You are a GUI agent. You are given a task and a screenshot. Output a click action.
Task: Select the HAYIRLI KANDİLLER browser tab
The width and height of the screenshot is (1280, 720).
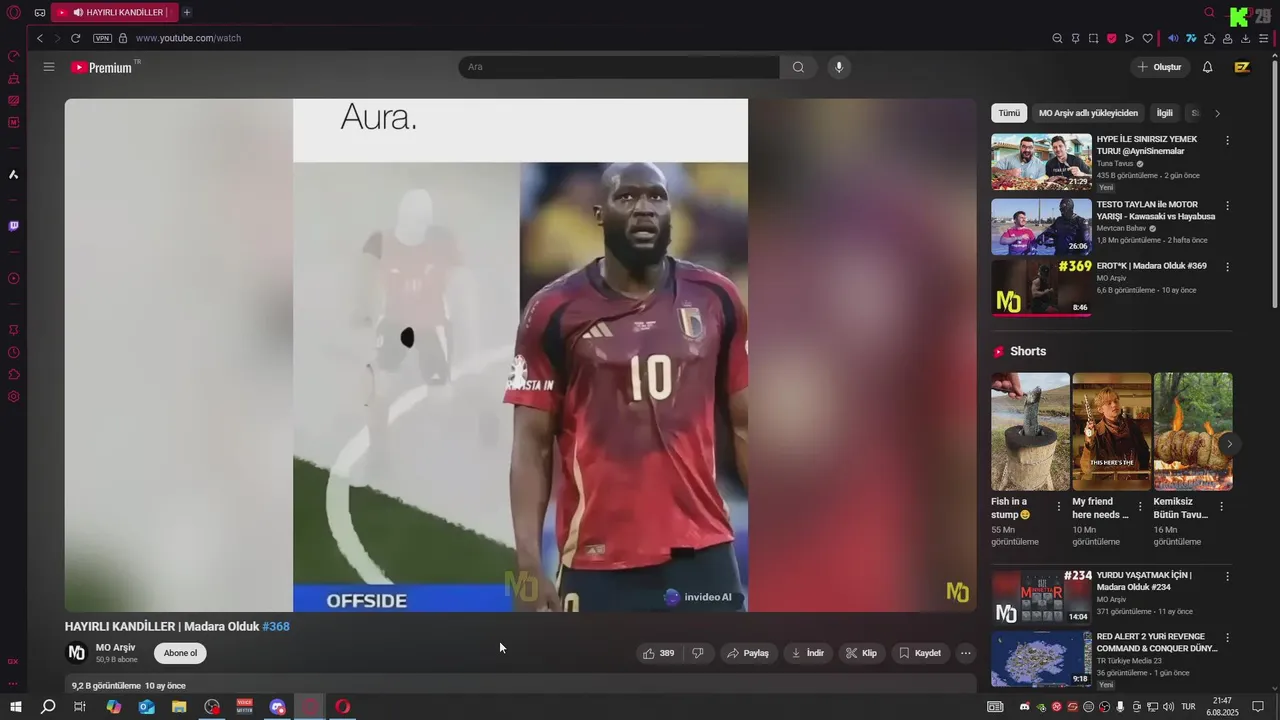[114, 12]
